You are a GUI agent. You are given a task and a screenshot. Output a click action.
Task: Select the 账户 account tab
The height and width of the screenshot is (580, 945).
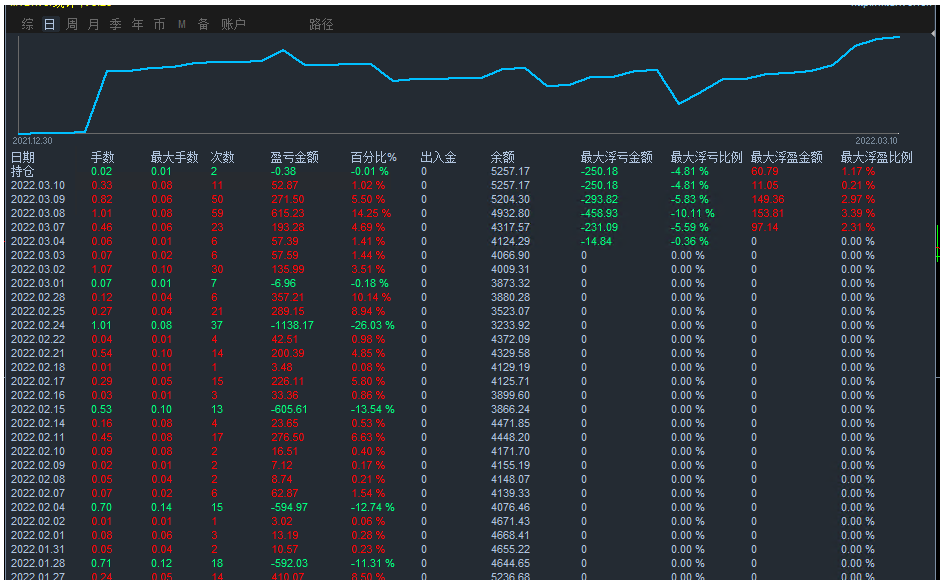(233, 24)
